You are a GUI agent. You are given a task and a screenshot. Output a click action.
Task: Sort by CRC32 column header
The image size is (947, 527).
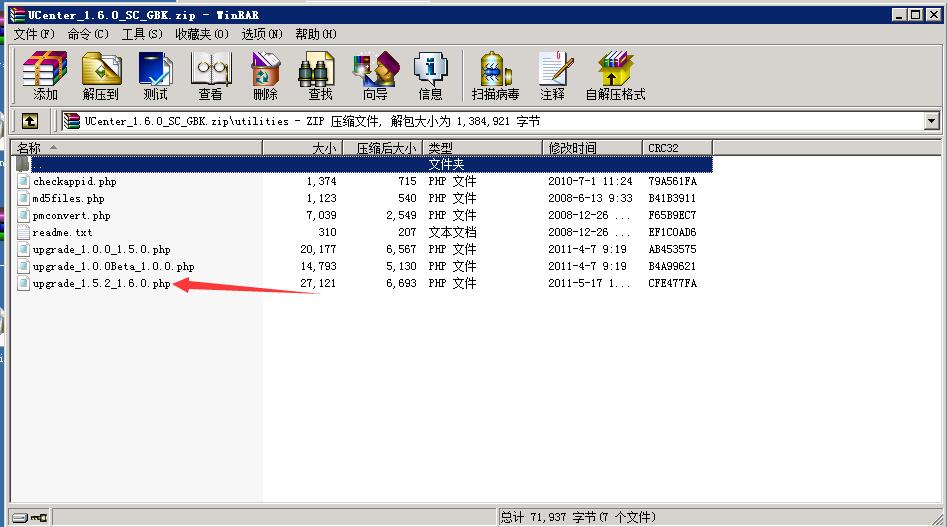click(677, 148)
